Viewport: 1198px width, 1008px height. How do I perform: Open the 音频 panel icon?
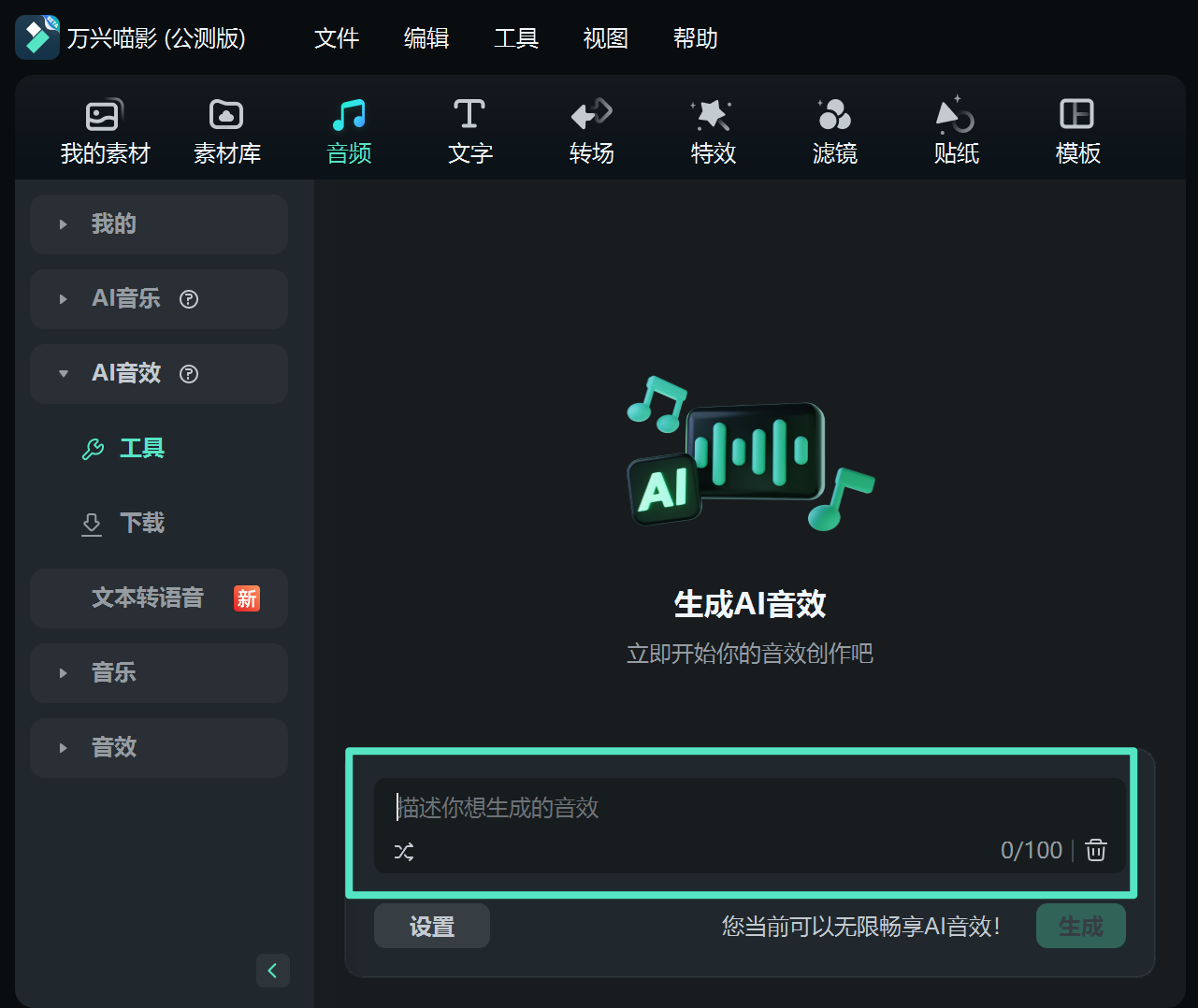tap(348, 129)
